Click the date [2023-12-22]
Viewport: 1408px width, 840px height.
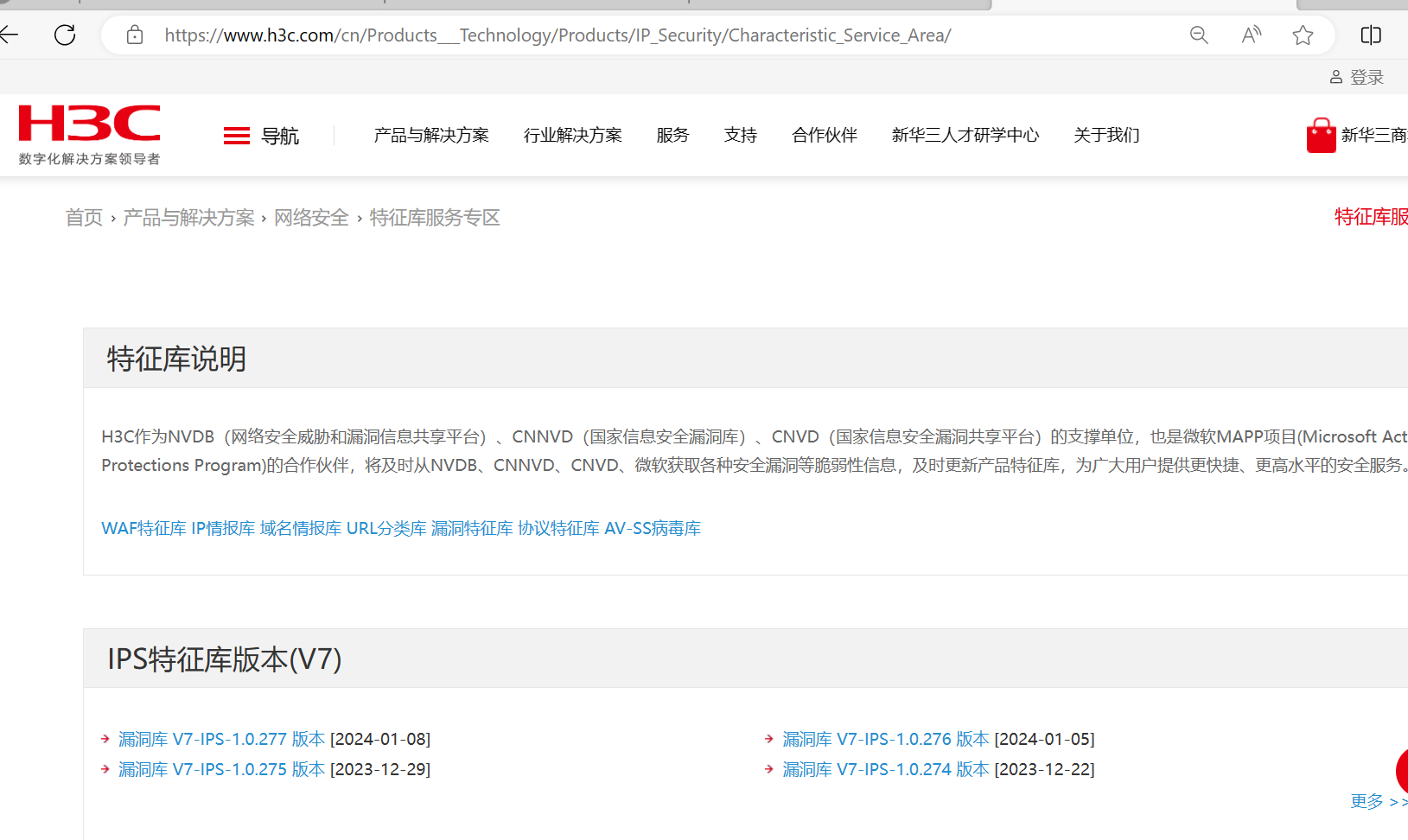(x=1044, y=769)
